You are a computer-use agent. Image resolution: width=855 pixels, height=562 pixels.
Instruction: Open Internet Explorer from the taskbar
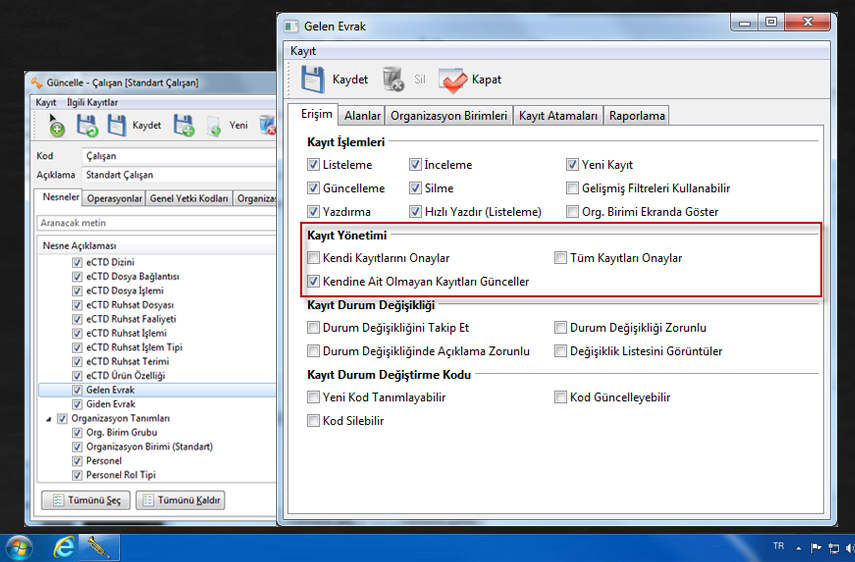[66, 547]
